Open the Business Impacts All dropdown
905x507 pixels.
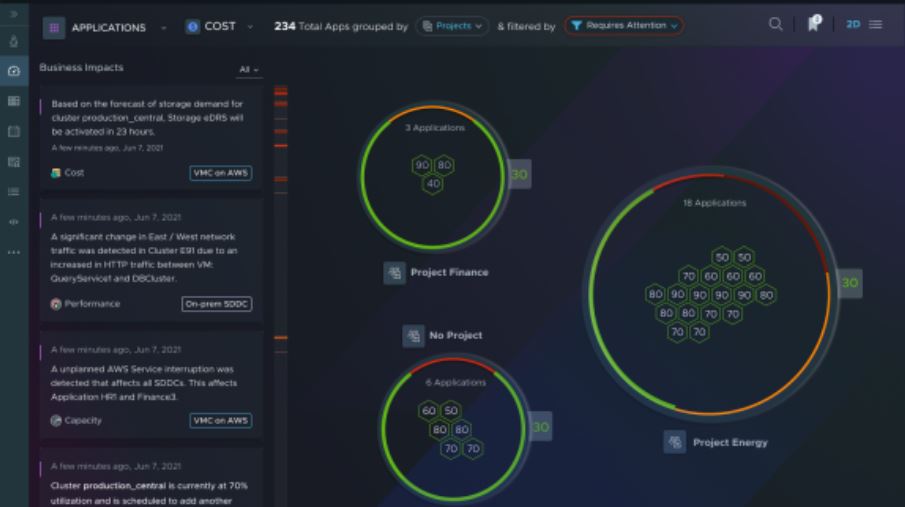(249, 69)
